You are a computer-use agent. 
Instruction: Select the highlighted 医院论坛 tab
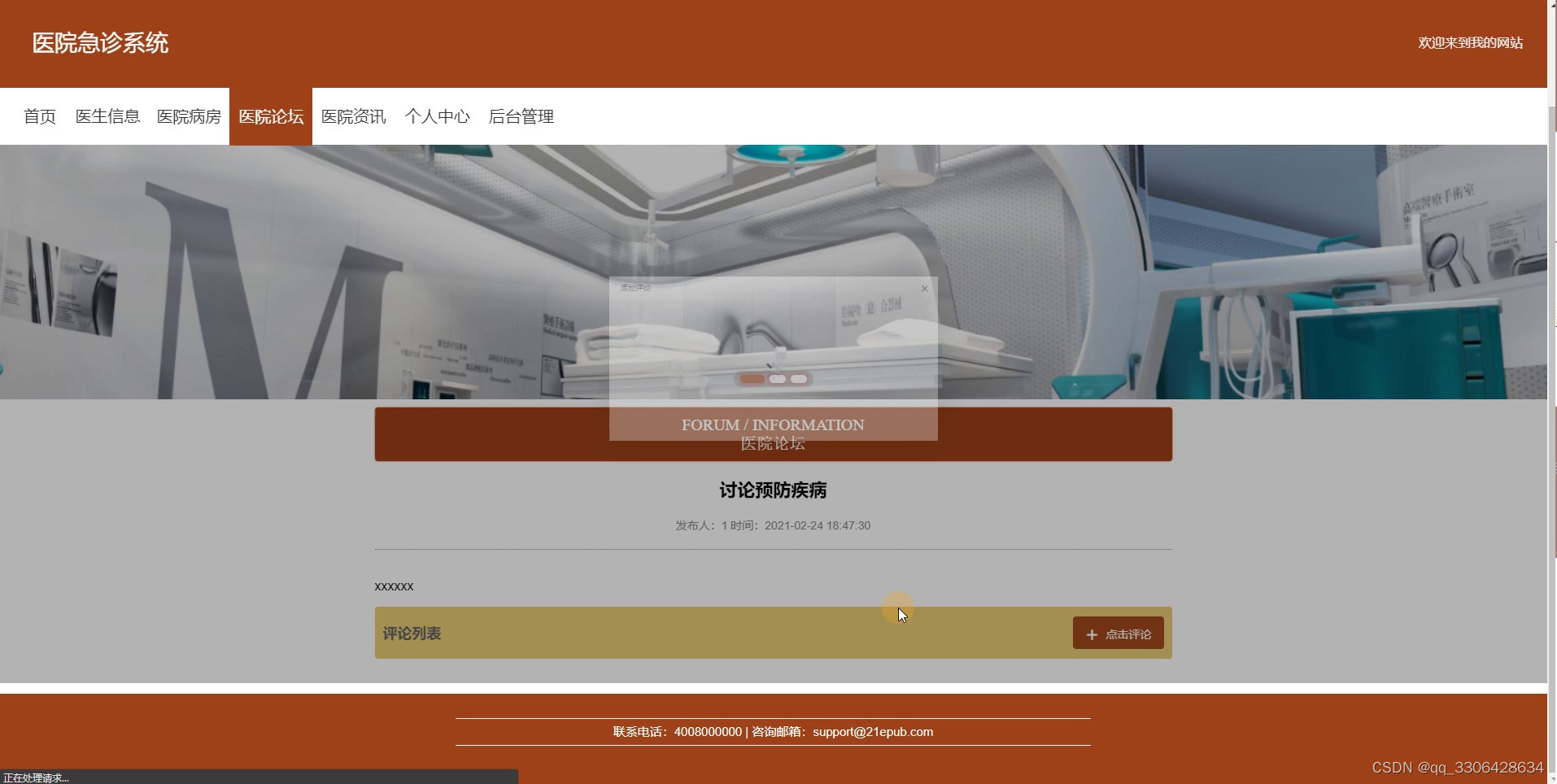point(271,116)
